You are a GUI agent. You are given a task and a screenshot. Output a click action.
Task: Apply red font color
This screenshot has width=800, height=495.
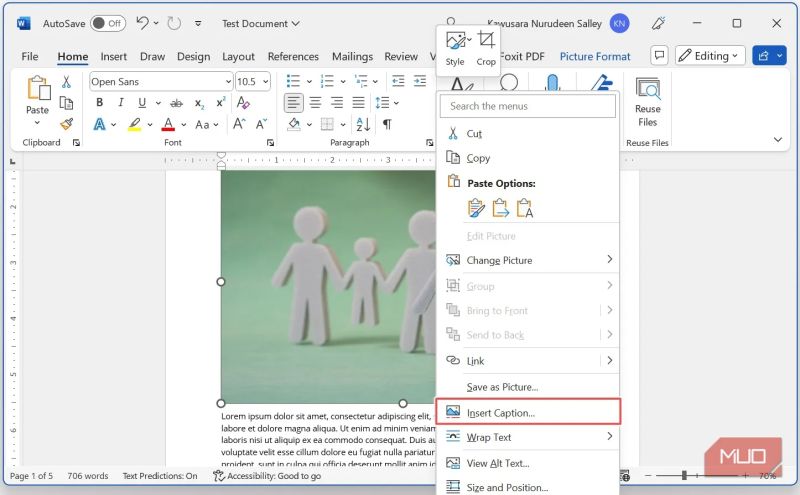[168, 125]
